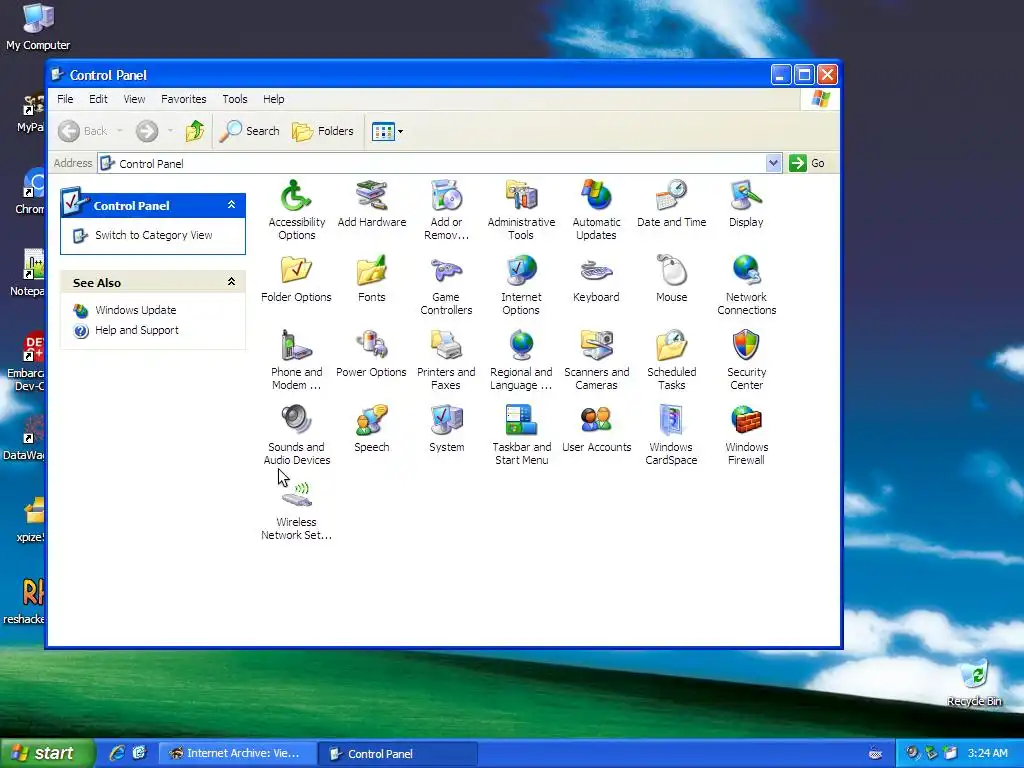Open My Computer desktop icon
Viewport: 1024px width, 768px height.
[x=38, y=26]
